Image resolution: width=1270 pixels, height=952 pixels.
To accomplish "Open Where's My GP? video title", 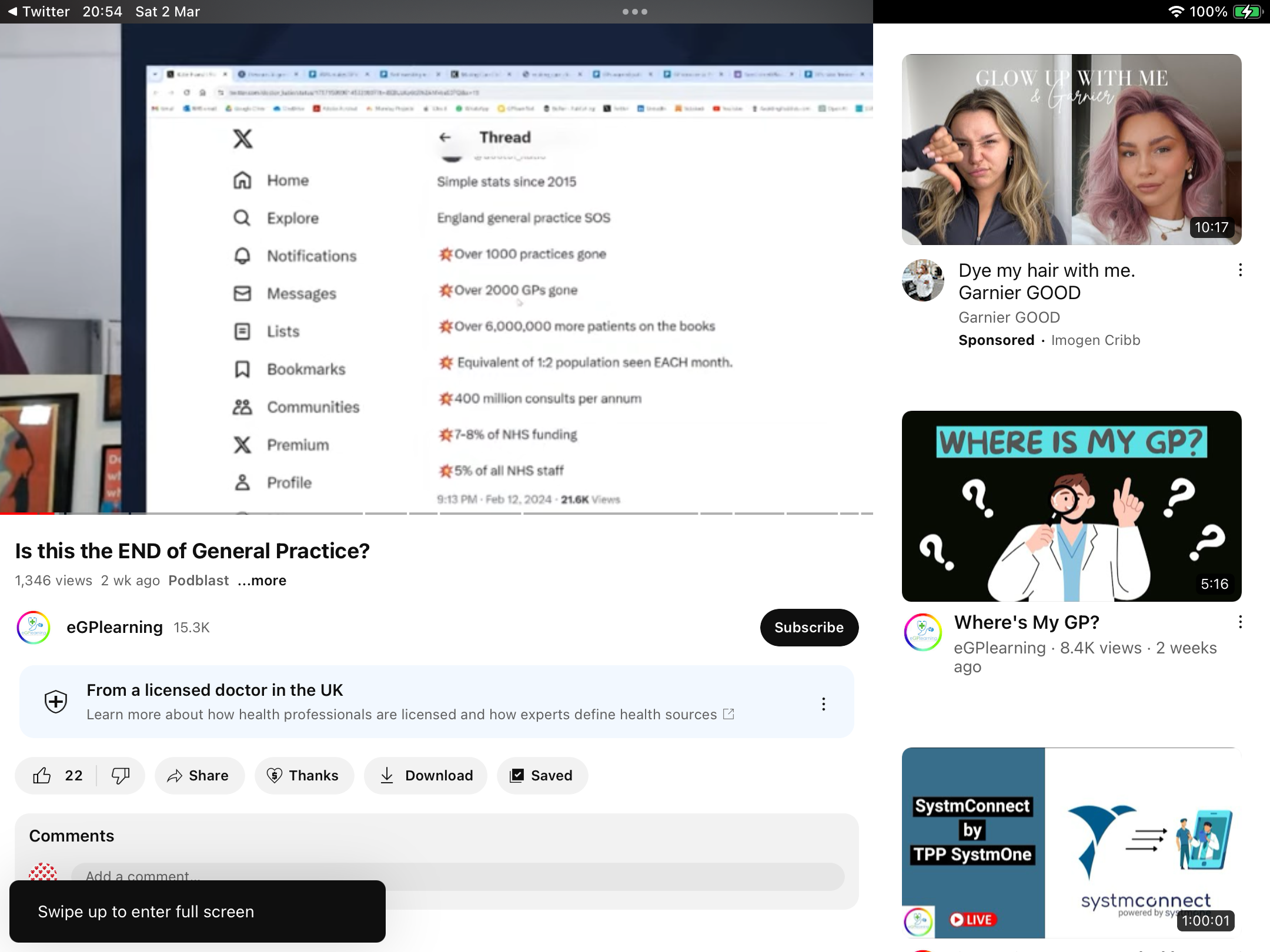I will point(1027,622).
